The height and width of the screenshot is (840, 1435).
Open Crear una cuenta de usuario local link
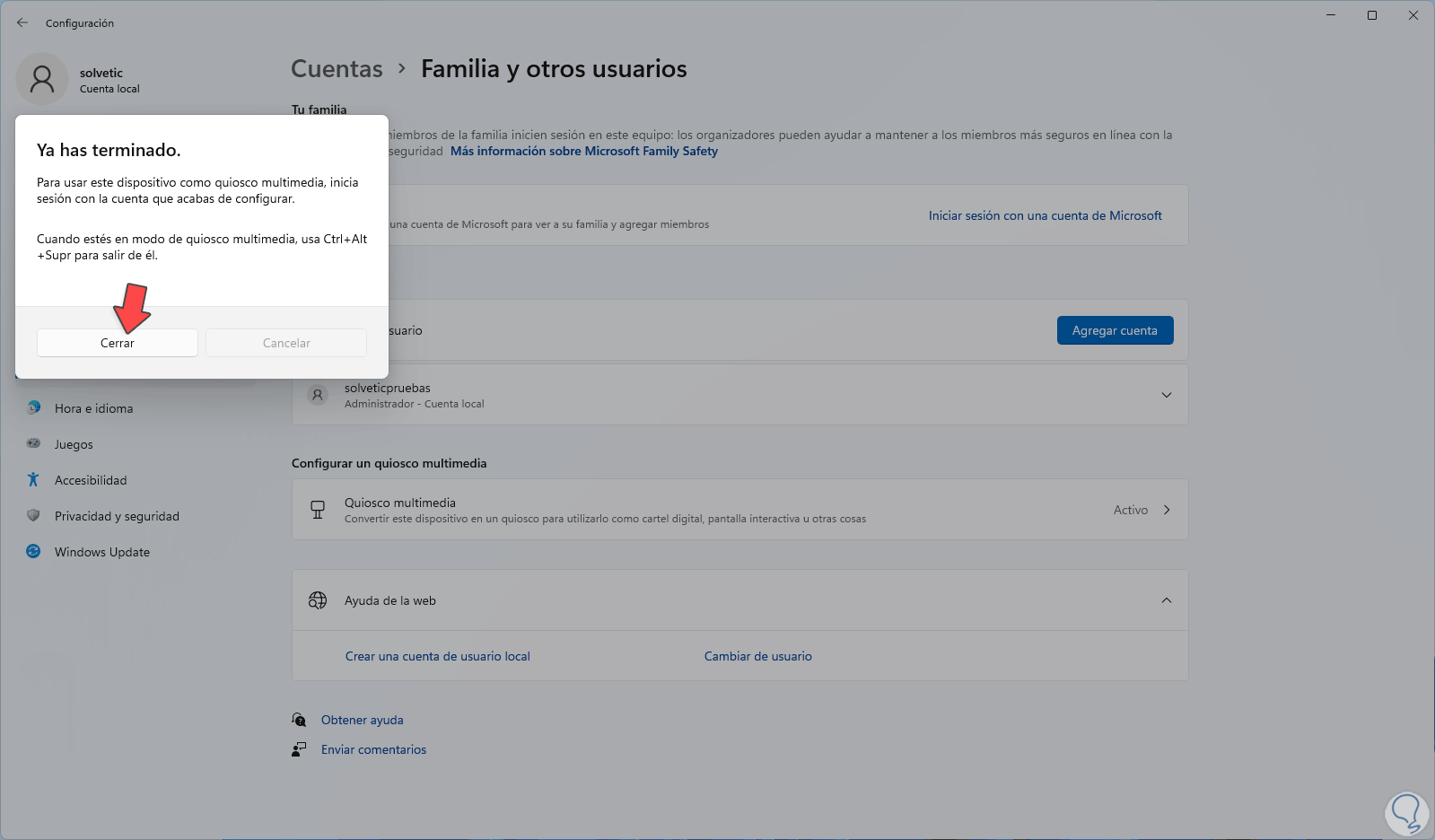[x=438, y=656]
